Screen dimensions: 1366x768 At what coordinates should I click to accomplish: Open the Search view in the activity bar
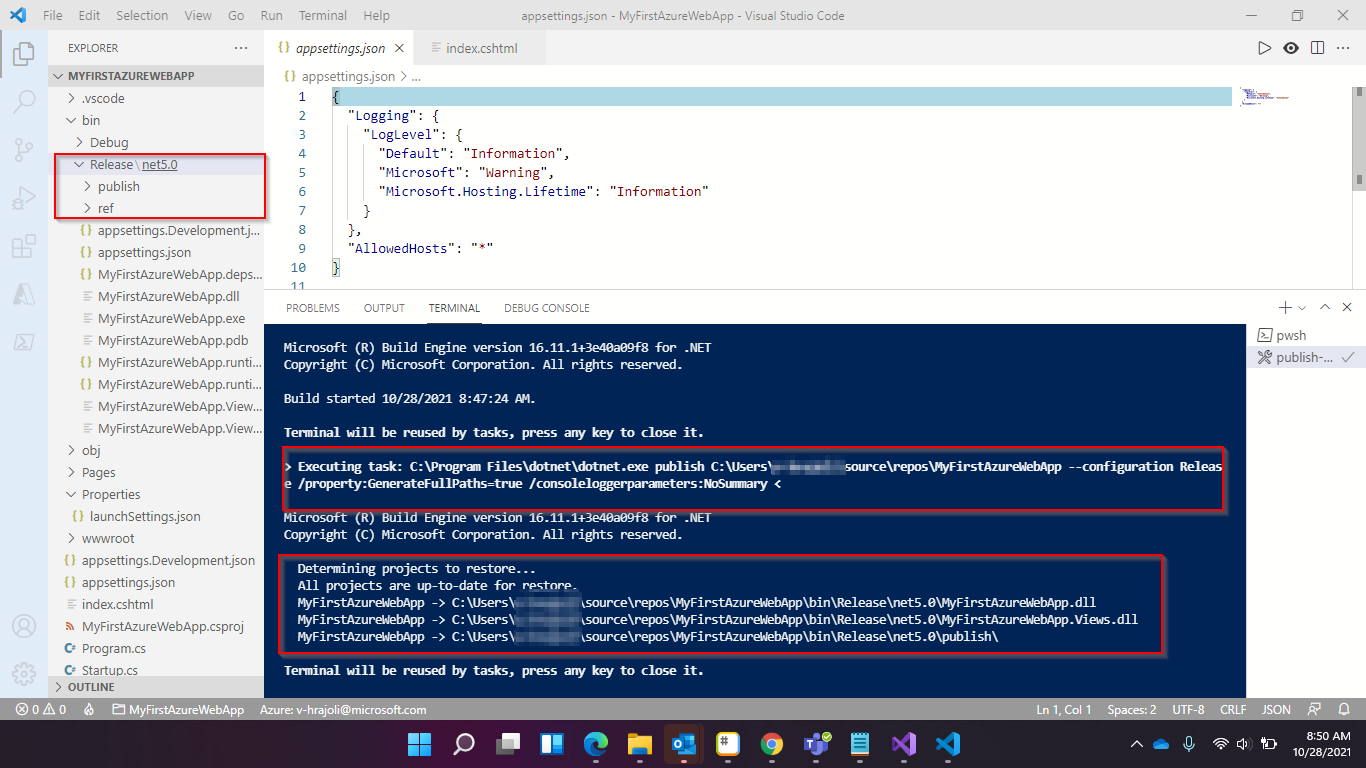23,101
